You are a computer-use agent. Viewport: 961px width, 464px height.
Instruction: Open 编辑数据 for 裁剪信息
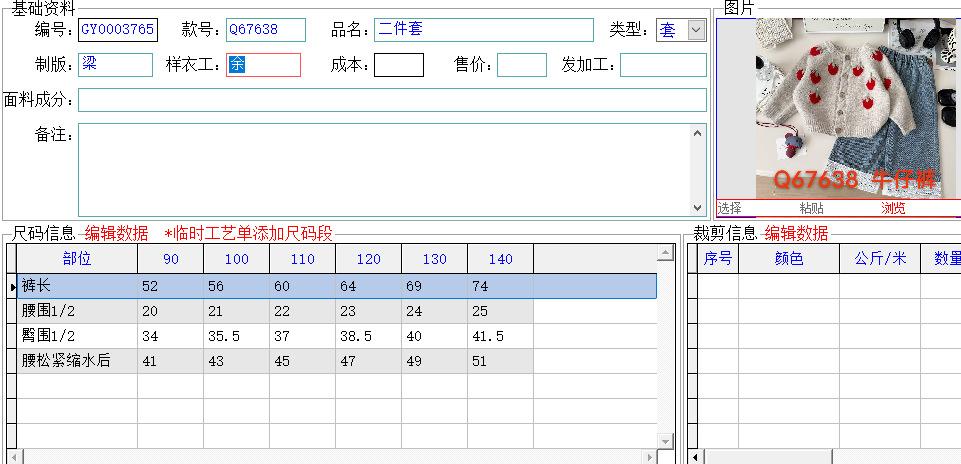796,234
